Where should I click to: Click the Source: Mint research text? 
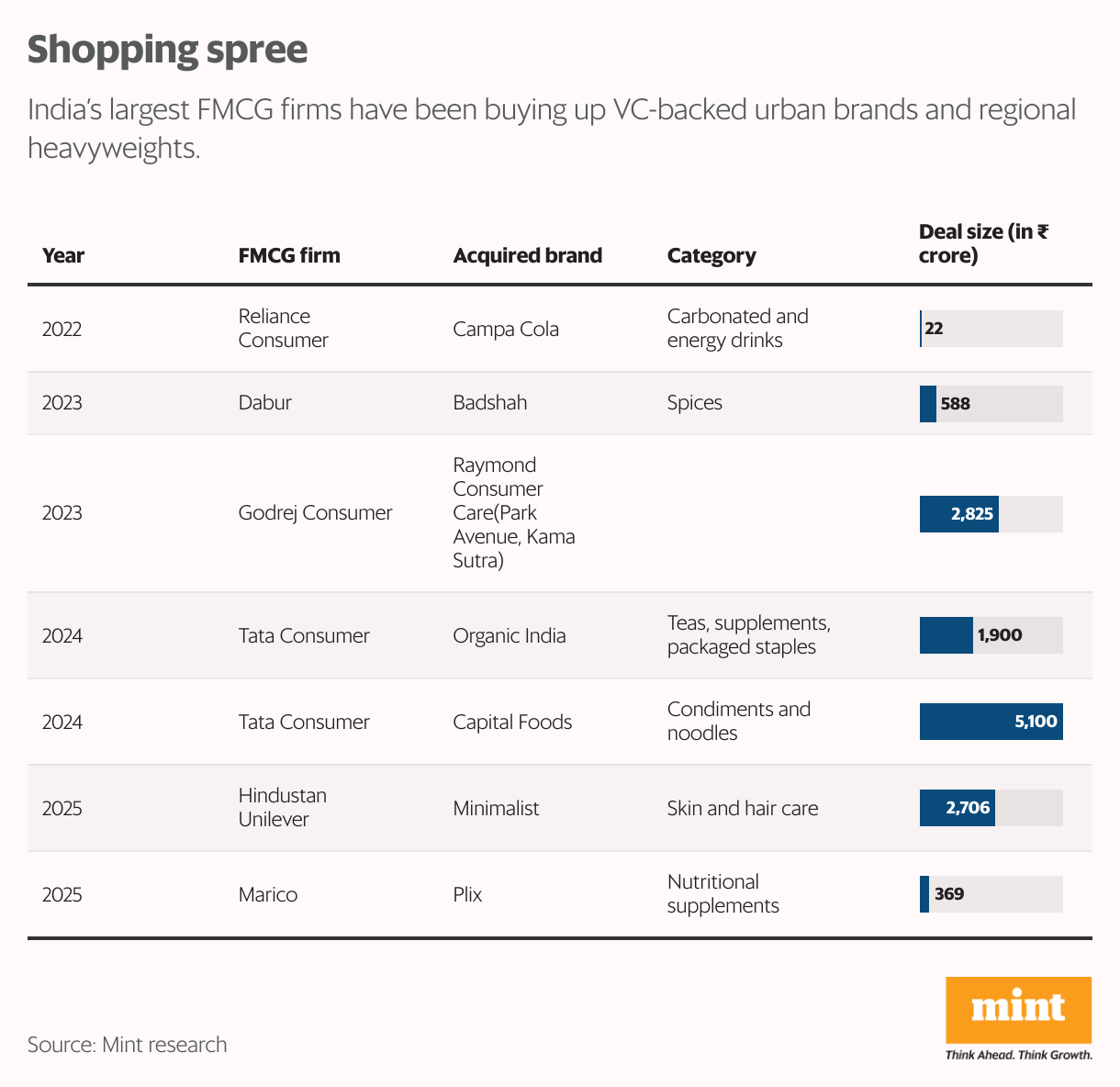click(x=127, y=1045)
